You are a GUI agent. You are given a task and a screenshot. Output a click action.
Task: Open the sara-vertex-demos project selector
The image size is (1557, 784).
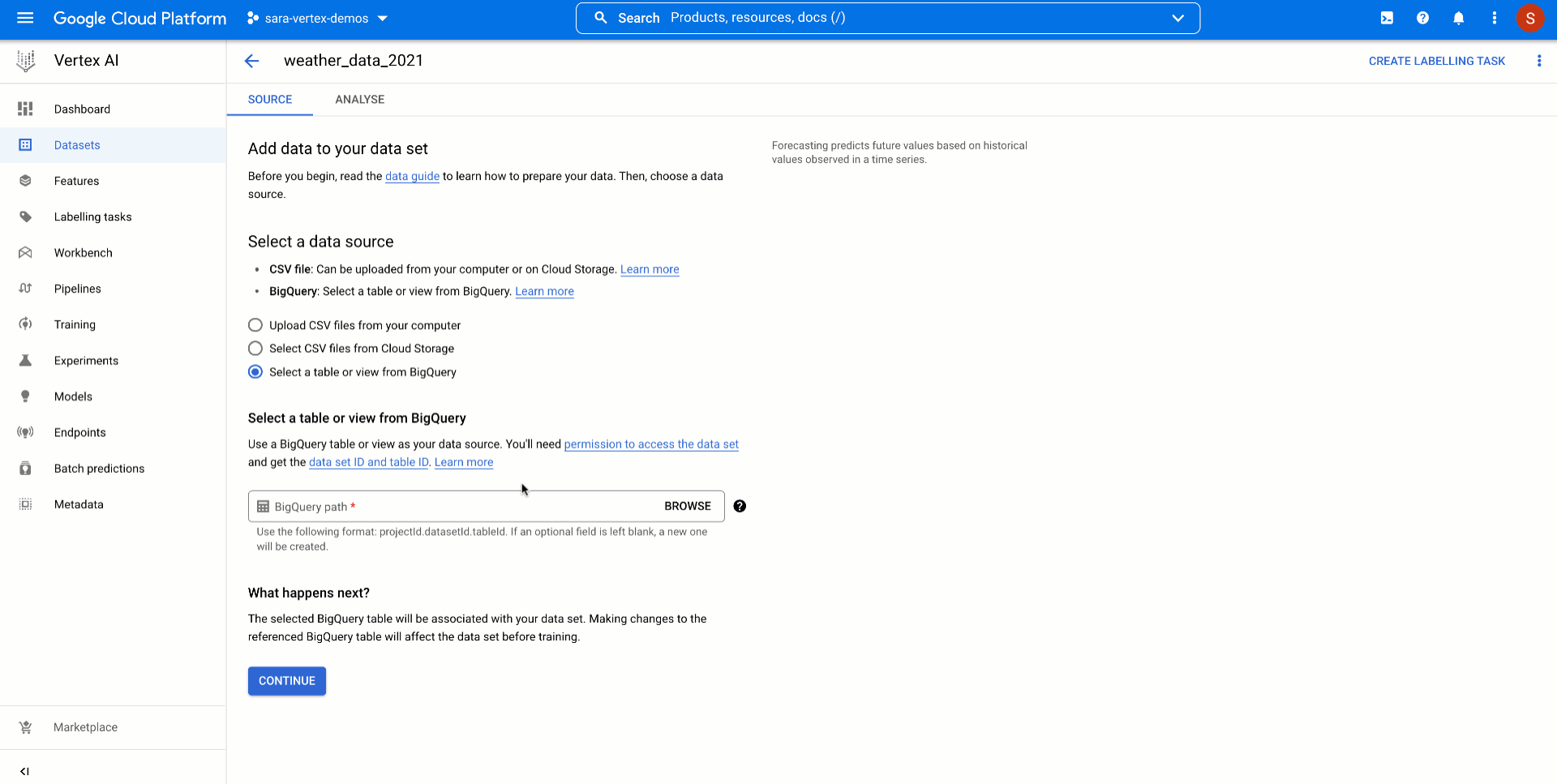tap(318, 18)
